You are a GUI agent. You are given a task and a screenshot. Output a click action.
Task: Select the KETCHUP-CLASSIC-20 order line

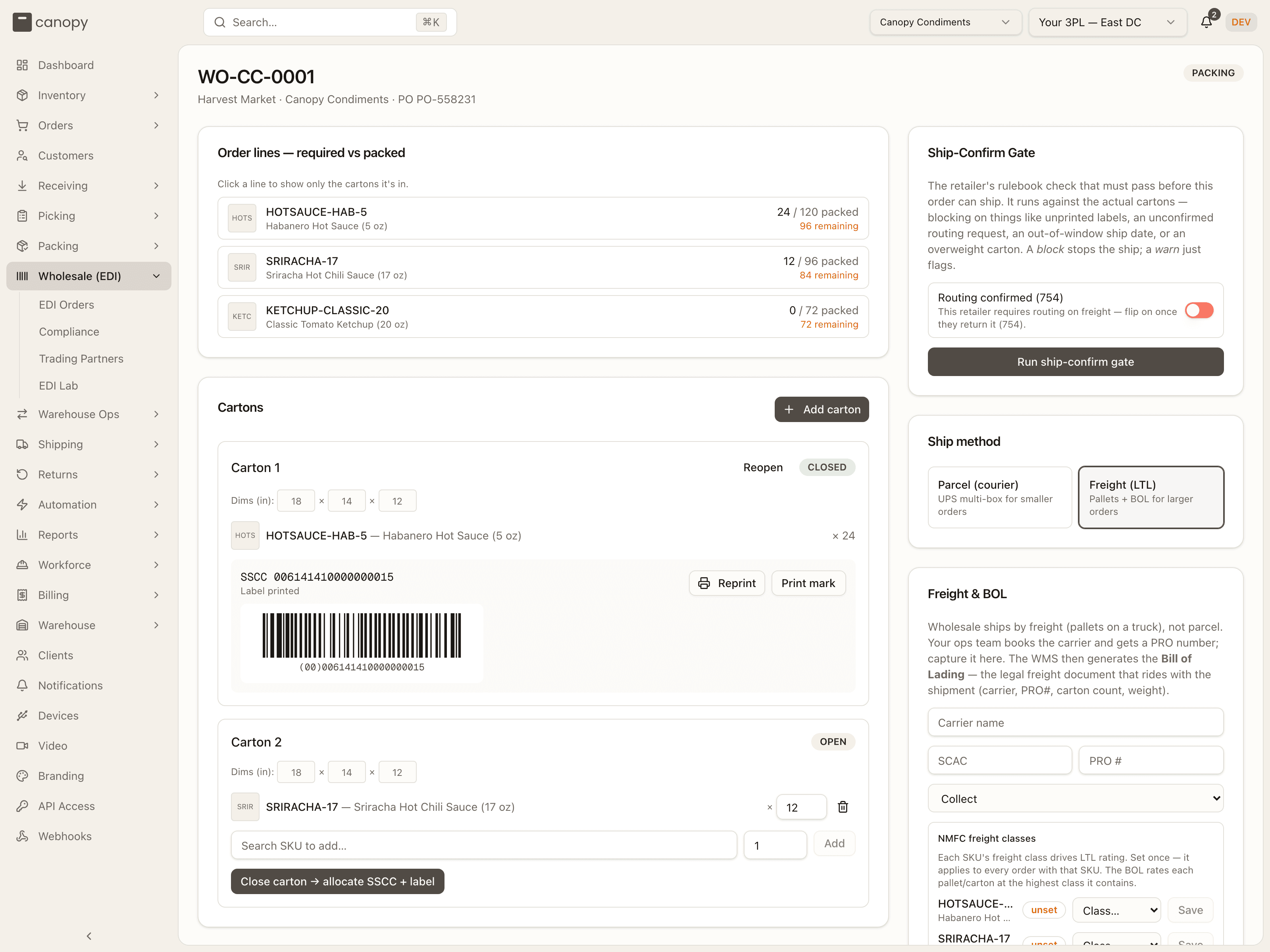click(x=543, y=317)
